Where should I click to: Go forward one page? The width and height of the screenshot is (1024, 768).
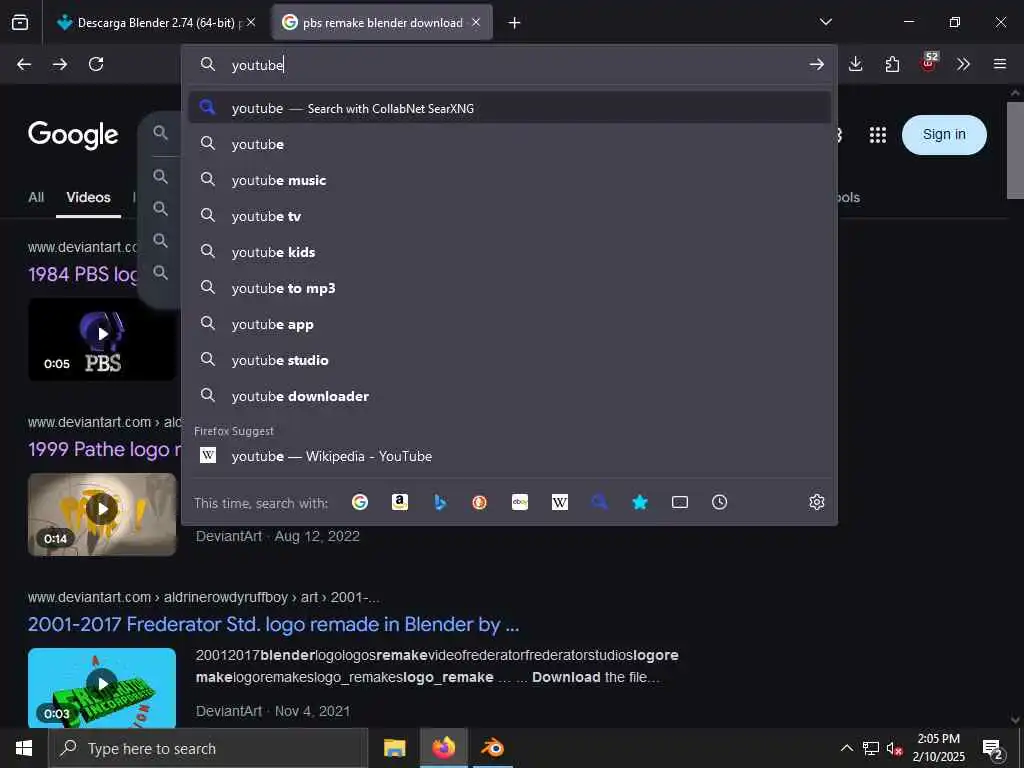pos(60,64)
